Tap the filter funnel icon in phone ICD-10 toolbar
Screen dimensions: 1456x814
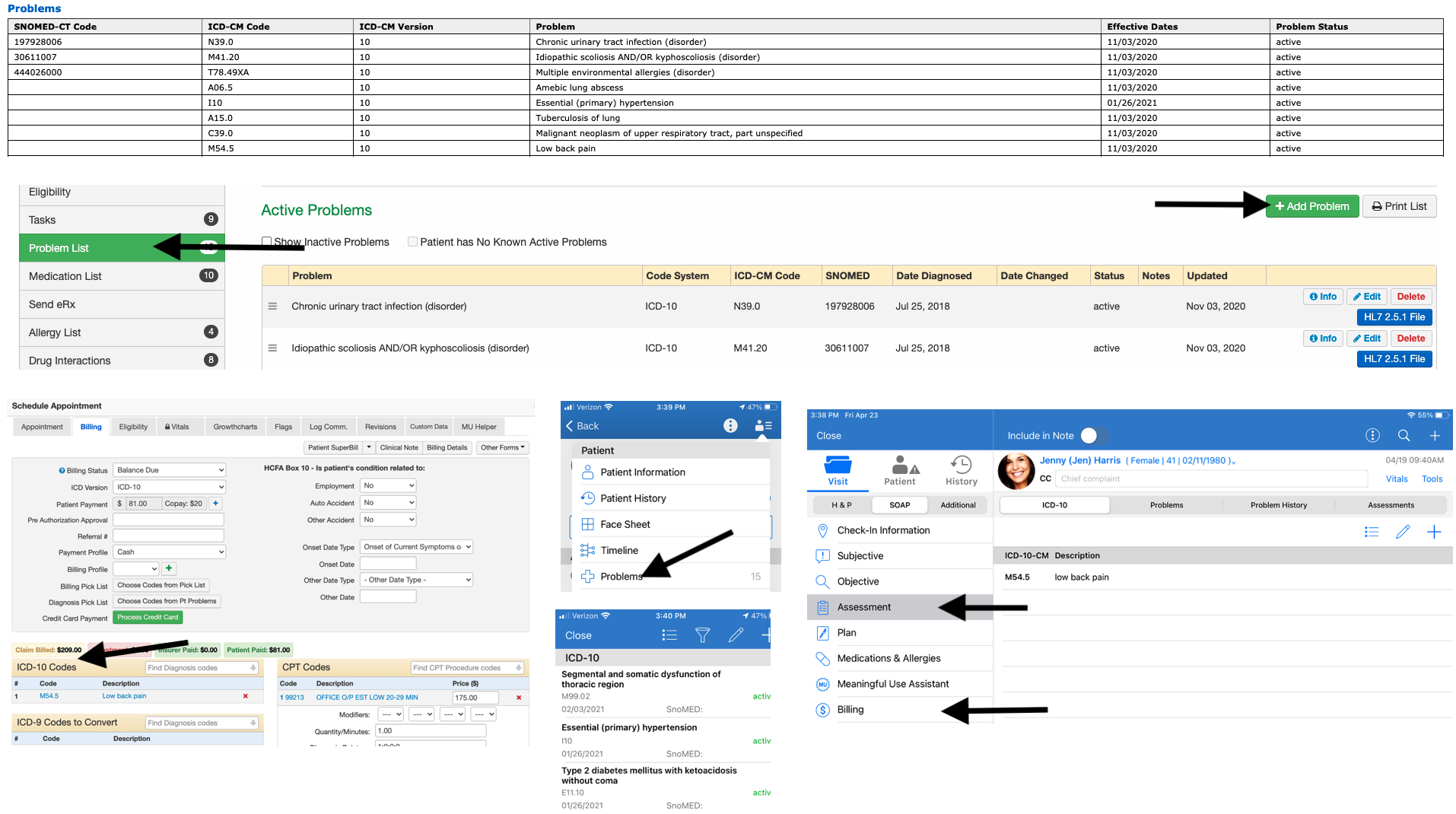(x=702, y=635)
